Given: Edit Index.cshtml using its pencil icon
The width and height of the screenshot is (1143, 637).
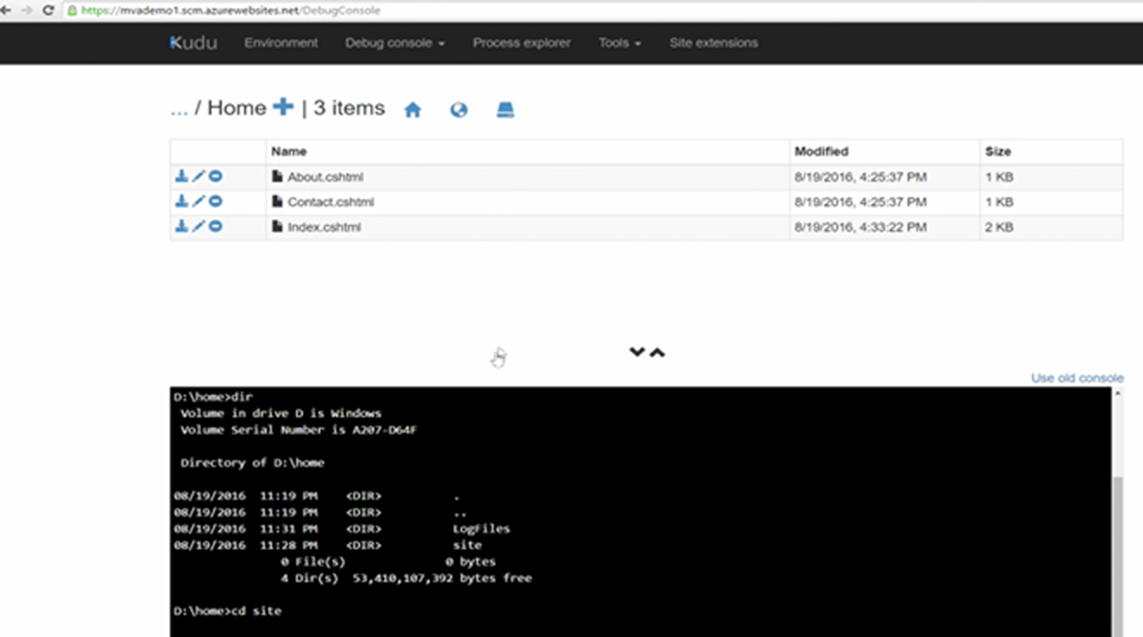Looking at the screenshot, I should (197, 226).
